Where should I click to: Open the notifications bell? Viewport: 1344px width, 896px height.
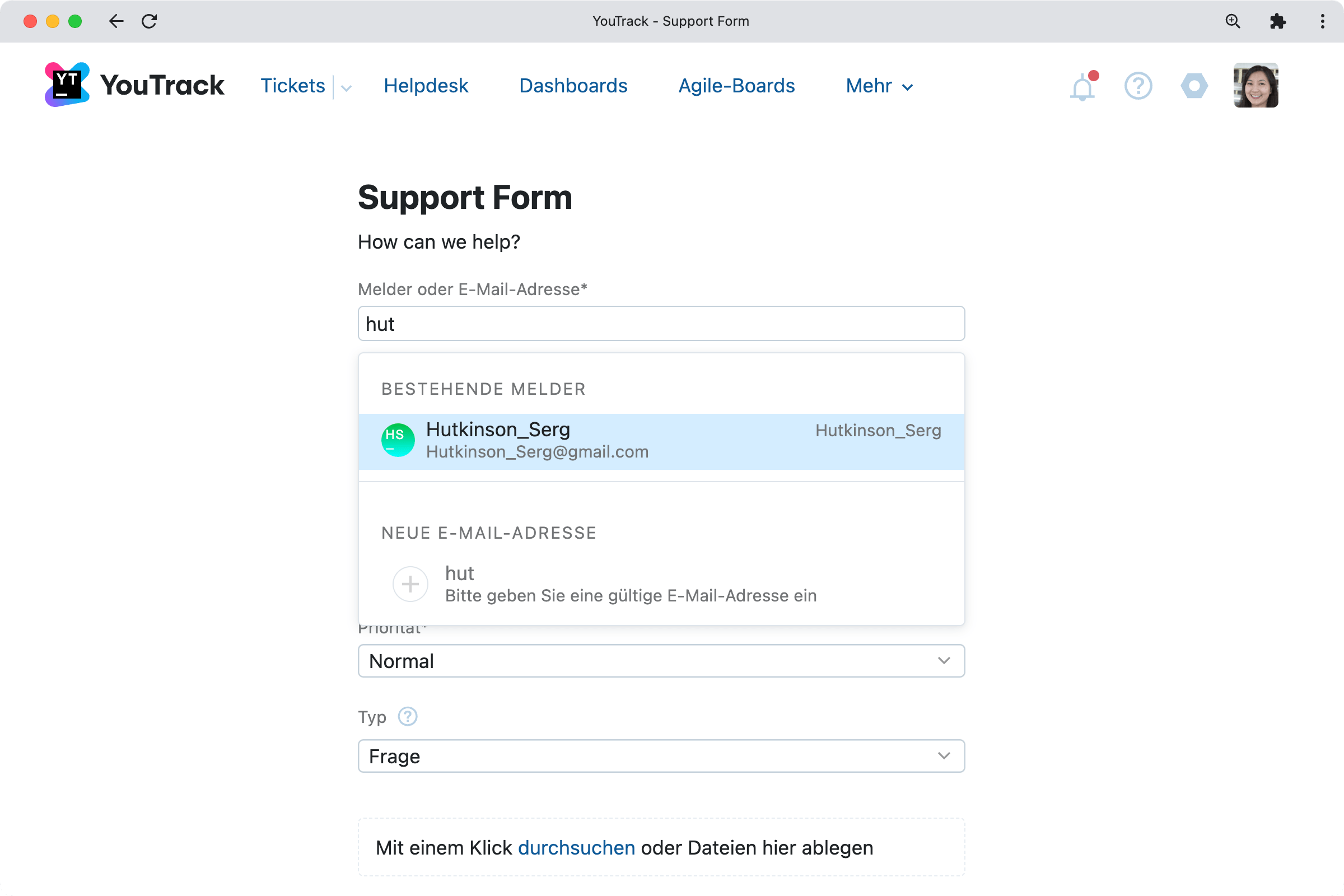pyautogui.click(x=1082, y=86)
